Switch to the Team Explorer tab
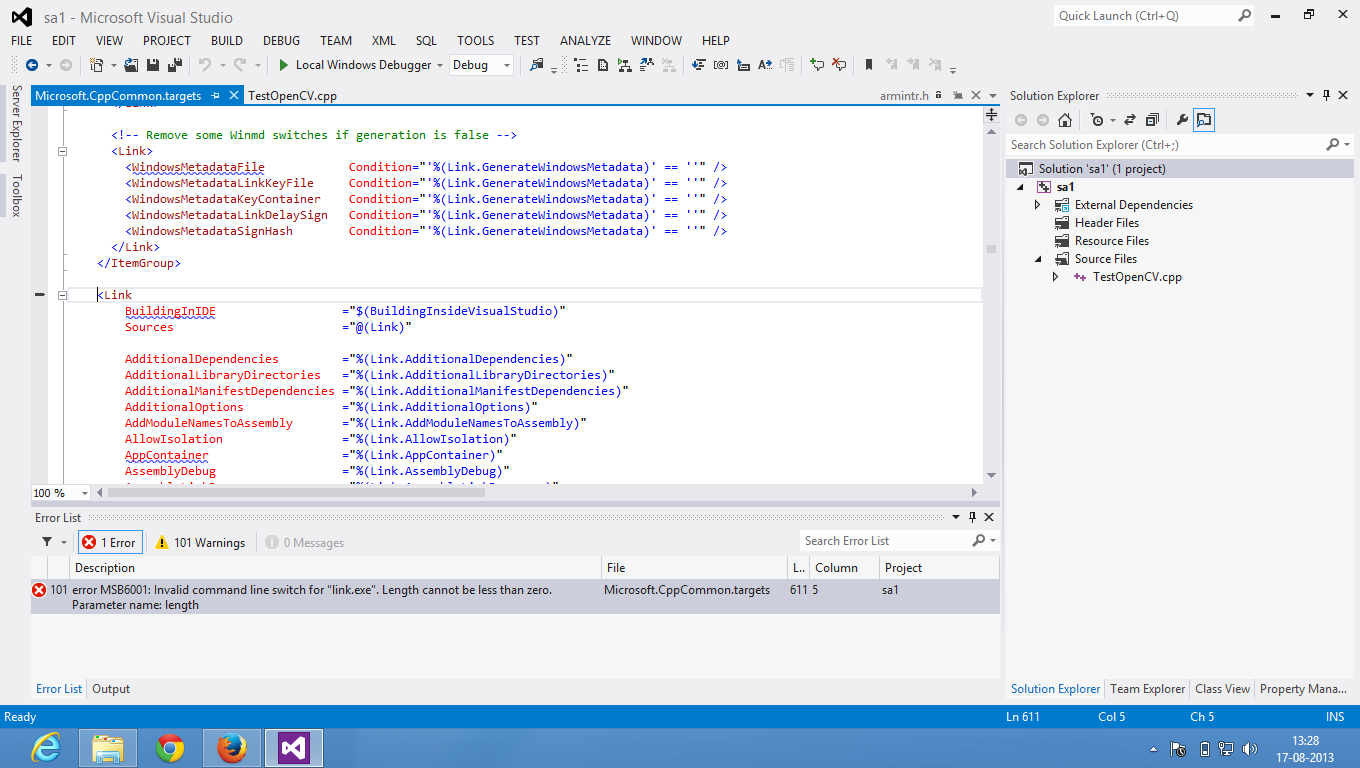Image resolution: width=1360 pixels, height=768 pixels. (1148, 689)
